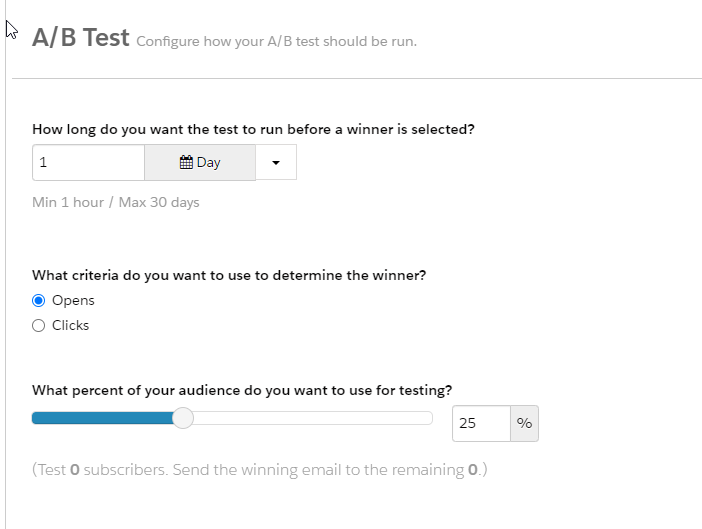The height and width of the screenshot is (529, 702).
Task: Click the "A/B Test" heading
Action: pos(81,38)
